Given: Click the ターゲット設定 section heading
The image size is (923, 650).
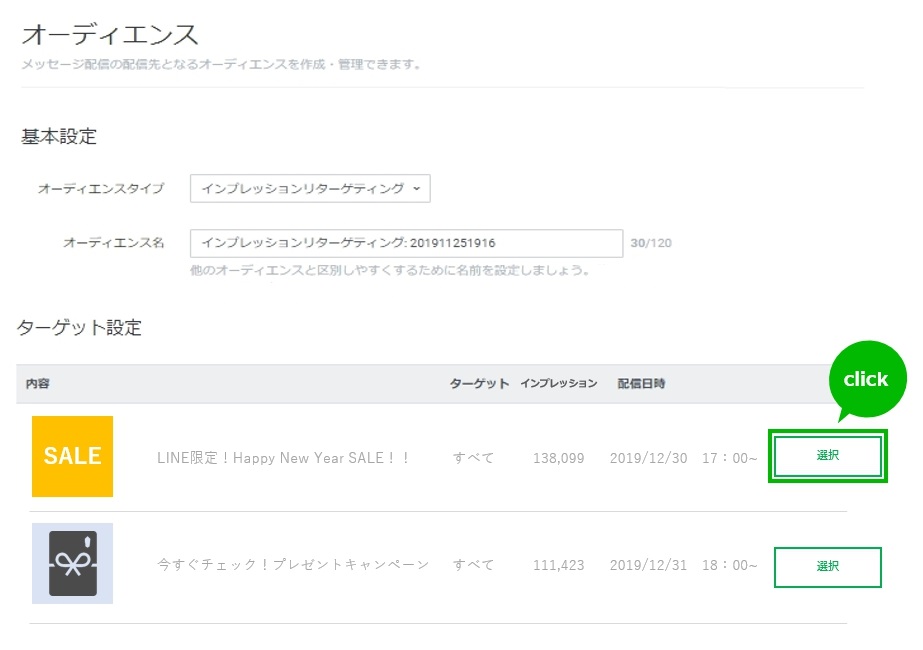Looking at the screenshot, I should tap(79, 328).
